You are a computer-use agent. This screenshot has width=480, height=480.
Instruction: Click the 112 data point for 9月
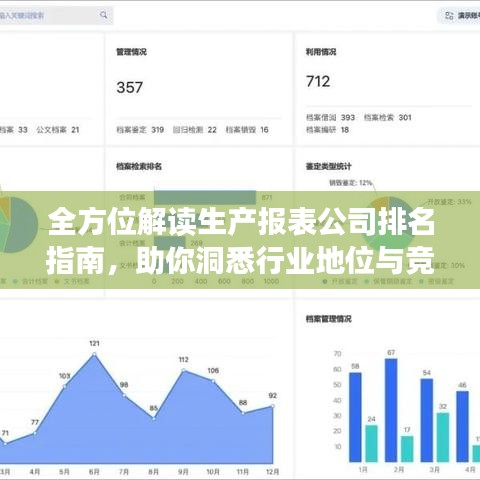(183, 370)
